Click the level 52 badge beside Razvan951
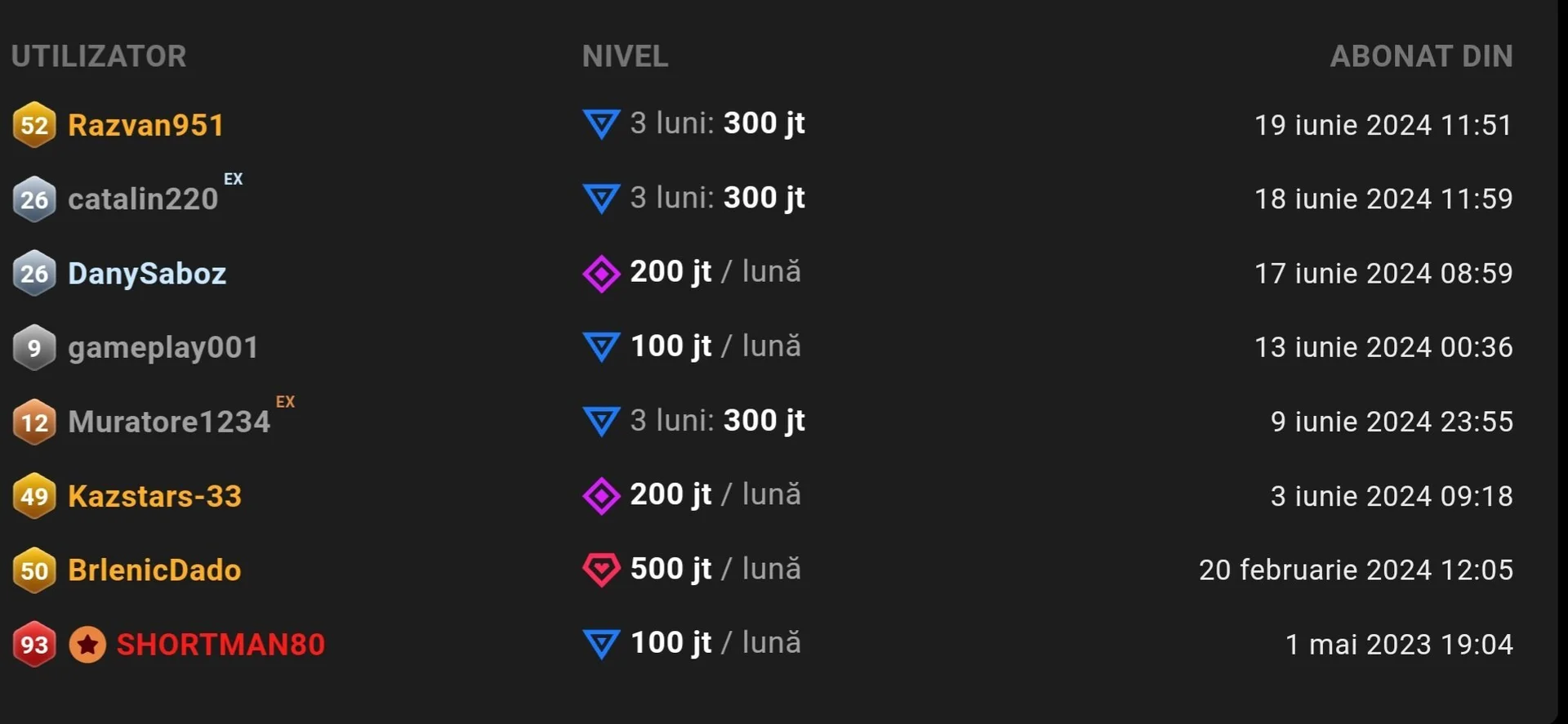Image resolution: width=1568 pixels, height=724 pixels. (x=34, y=125)
